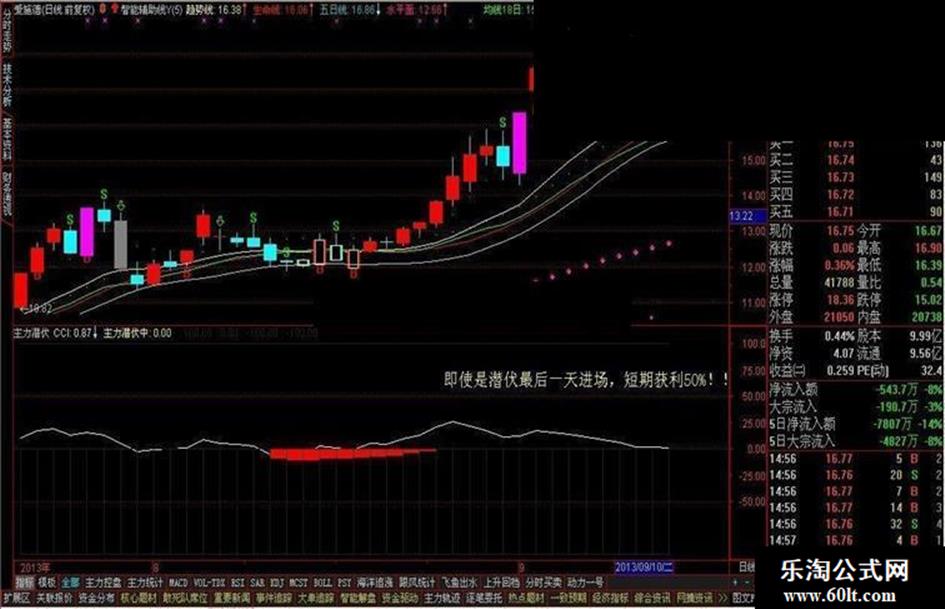The width and height of the screenshot is (945, 609).
Task: Switch to KDJ indicator
Action: [277, 583]
